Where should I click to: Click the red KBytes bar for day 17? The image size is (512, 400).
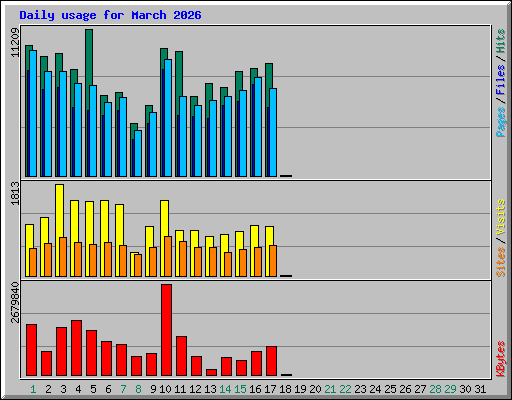point(271,361)
